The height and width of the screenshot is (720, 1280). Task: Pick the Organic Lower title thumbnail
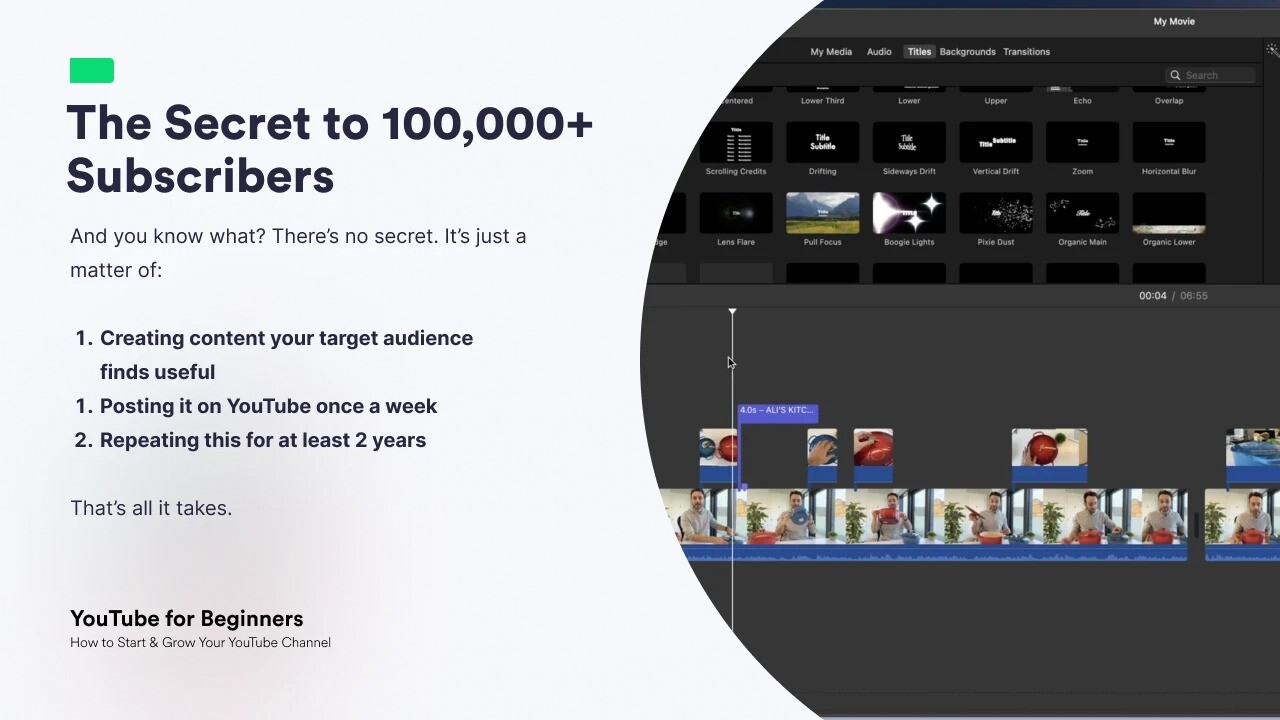[x=1169, y=213]
